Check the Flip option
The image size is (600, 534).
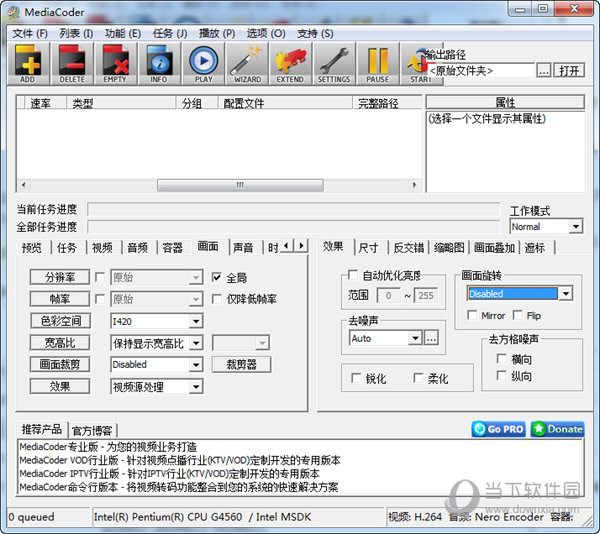(x=518, y=315)
